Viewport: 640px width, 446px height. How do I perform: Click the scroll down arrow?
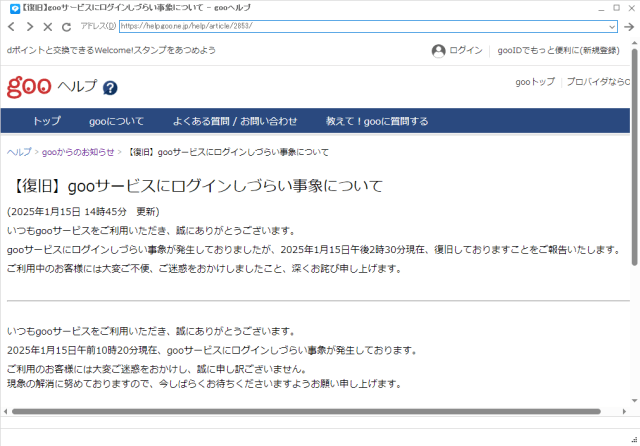635,401
